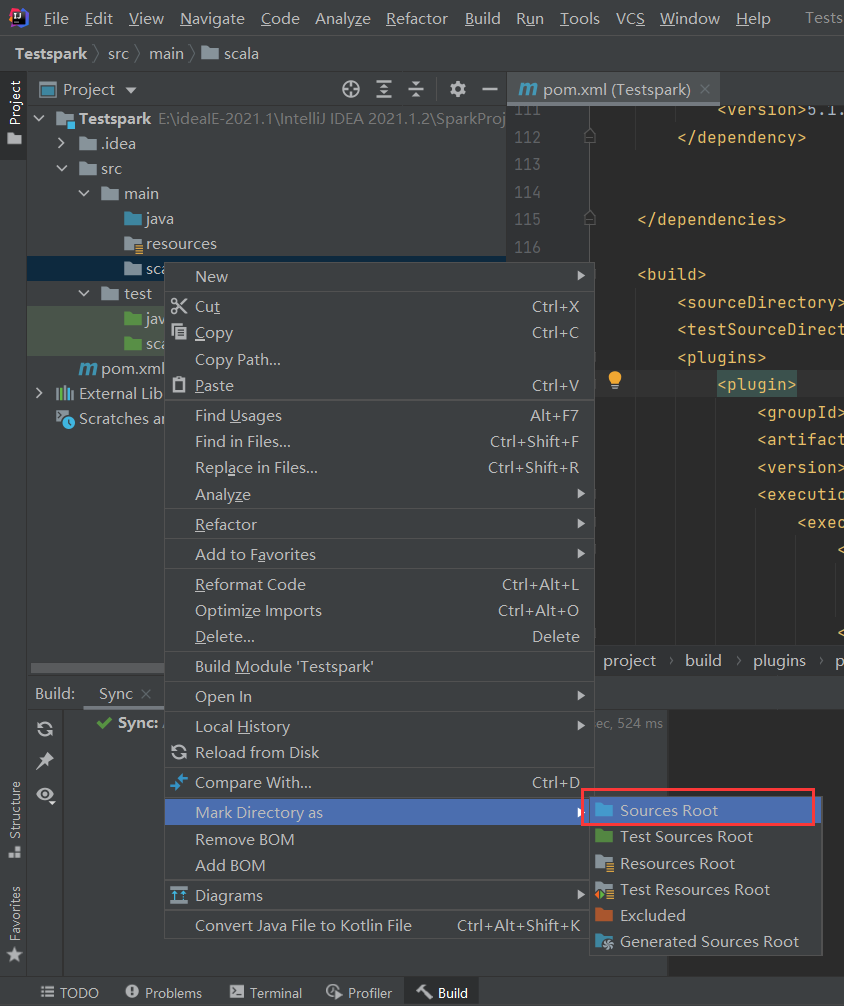
Task: Open the Refactor submenu in context menu
Action: tap(379, 524)
